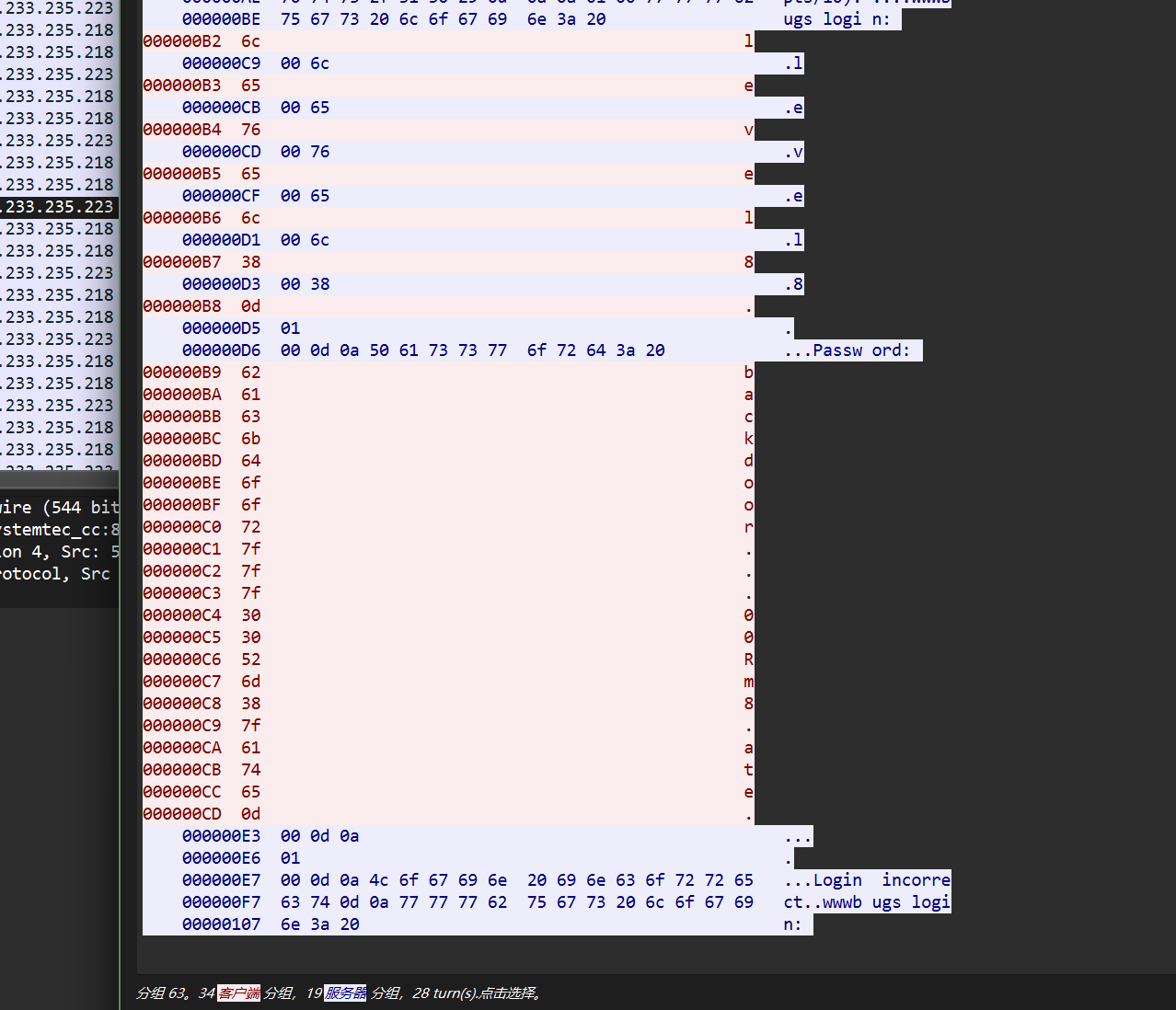Select client line 000000C7 byte 6d
The image size is (1176, 1010).
point(449,682)
